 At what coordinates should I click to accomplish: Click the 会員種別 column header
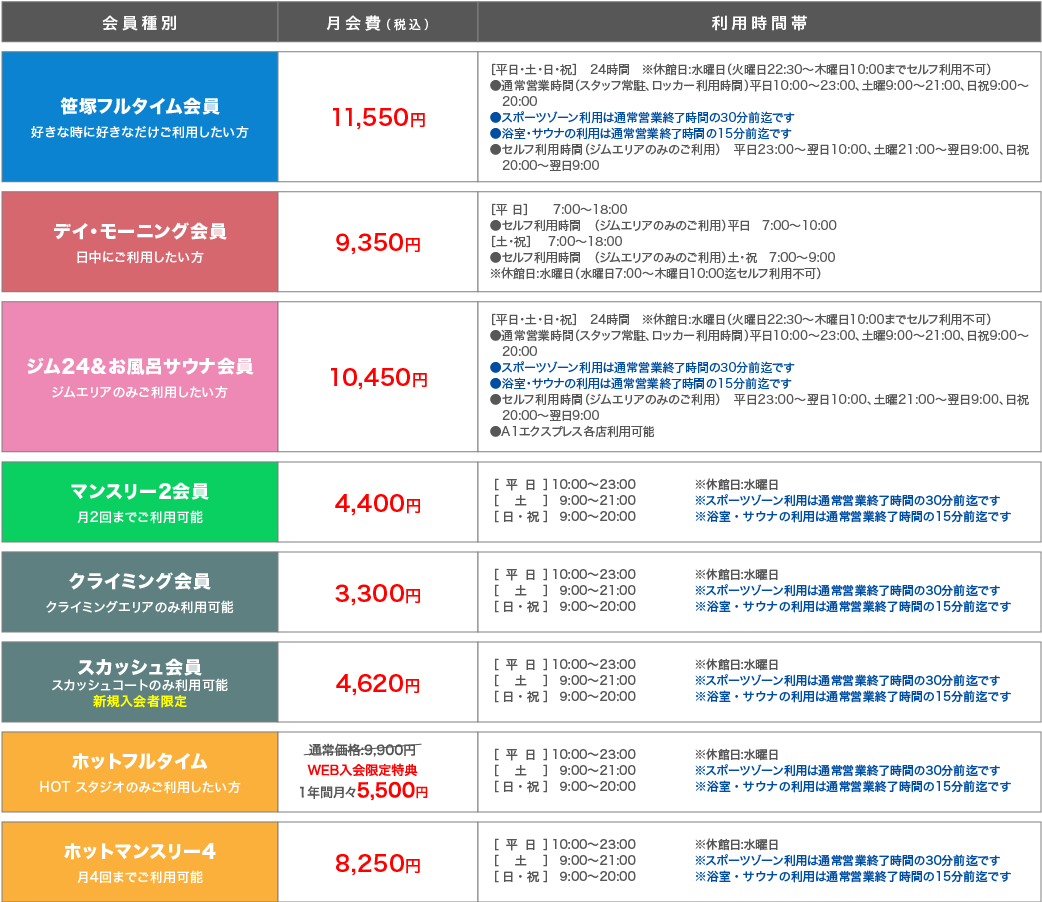[x=139, y=22]
